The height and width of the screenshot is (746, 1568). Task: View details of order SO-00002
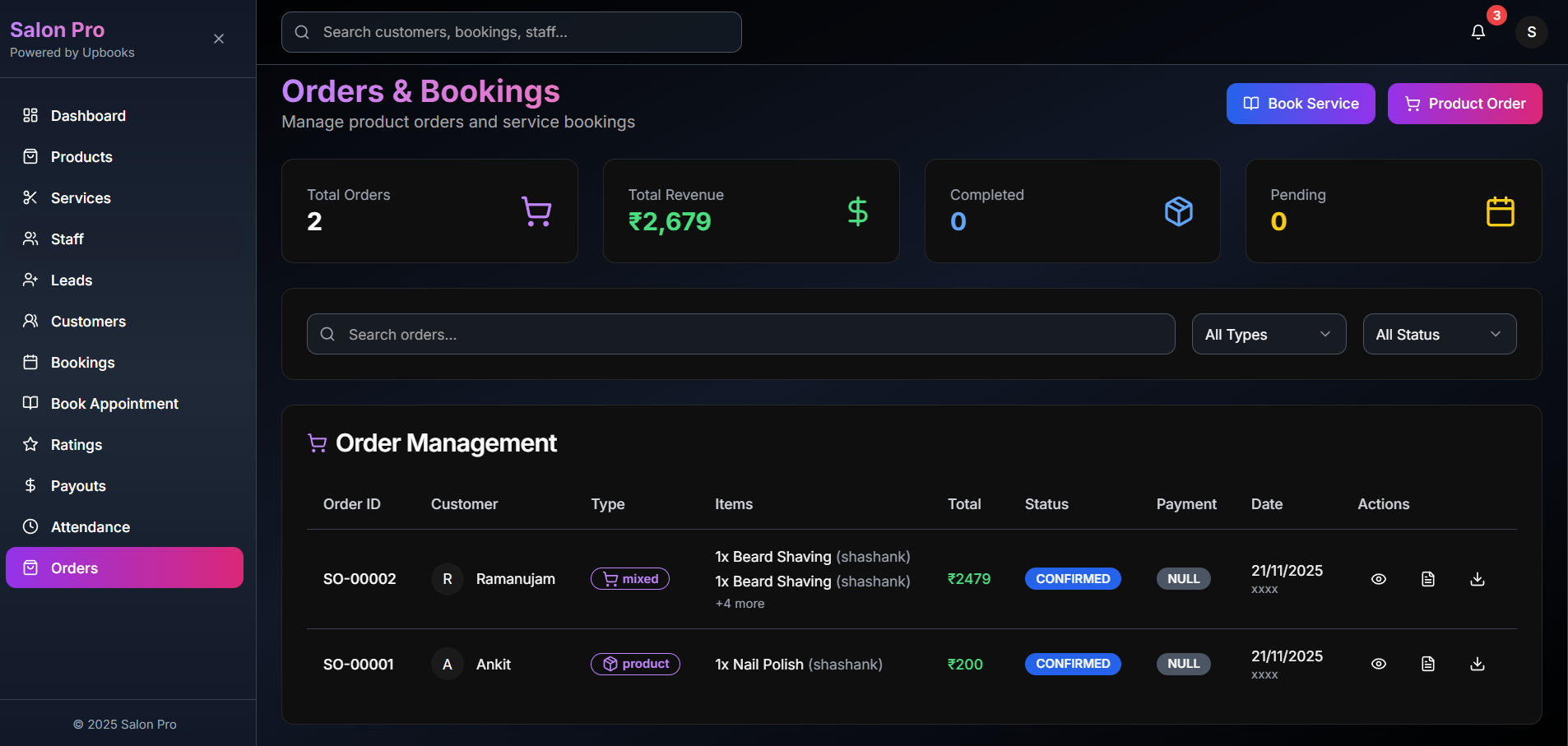[x=1379, y=578]
